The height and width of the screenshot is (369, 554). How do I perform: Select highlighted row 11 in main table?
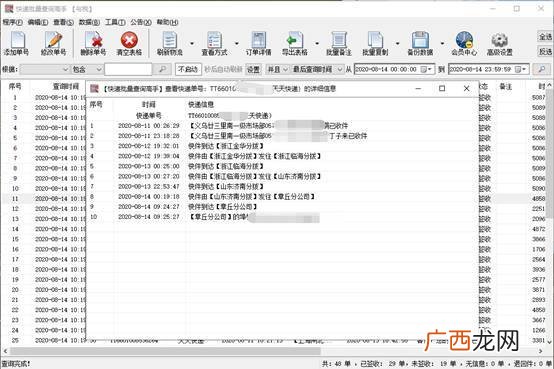45,199
